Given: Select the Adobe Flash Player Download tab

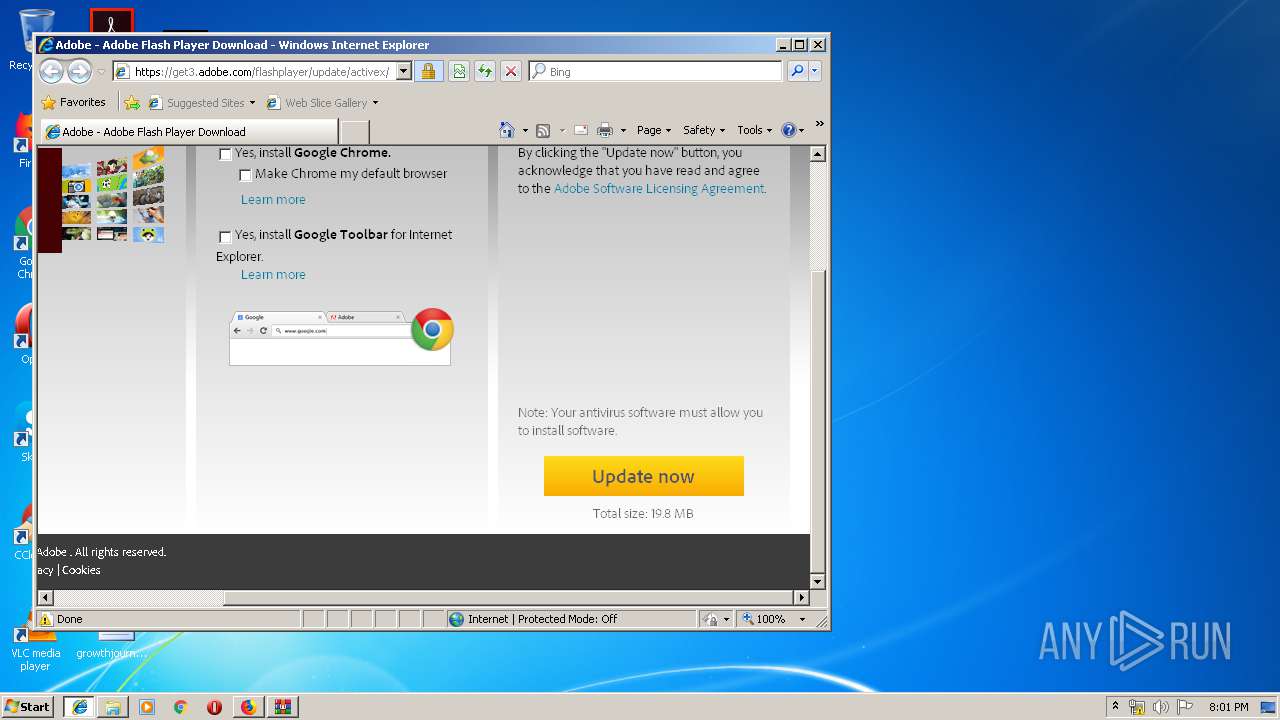Looking at the screenshot, I should [x=189, y=132].
